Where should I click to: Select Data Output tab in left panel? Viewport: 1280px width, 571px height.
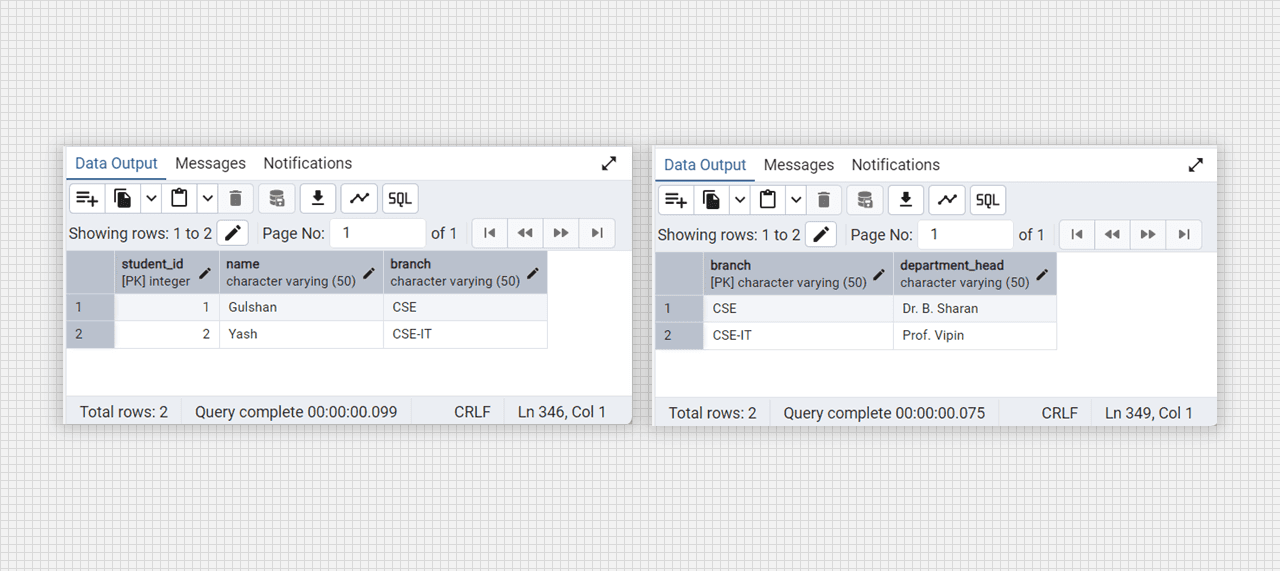[x=116, y=163]
